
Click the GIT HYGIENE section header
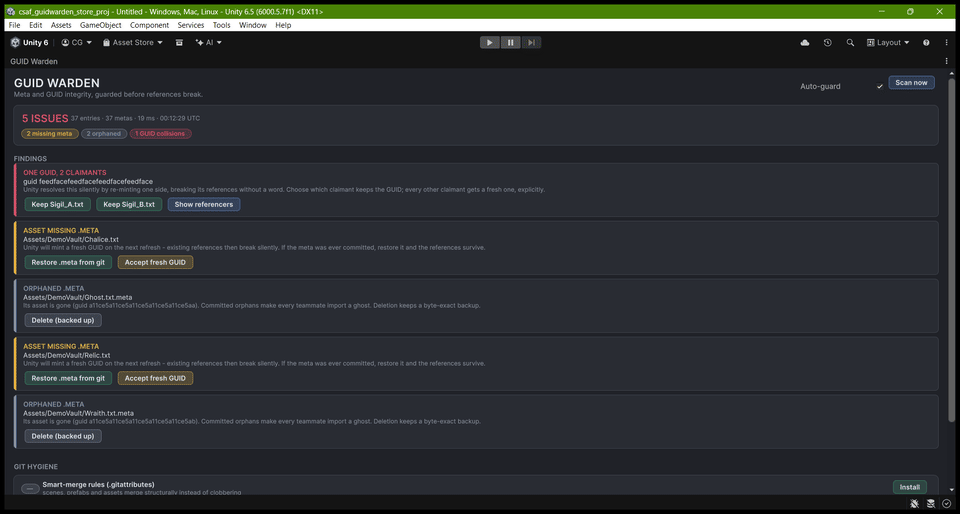pyautogui.click(x=36, y=466)
